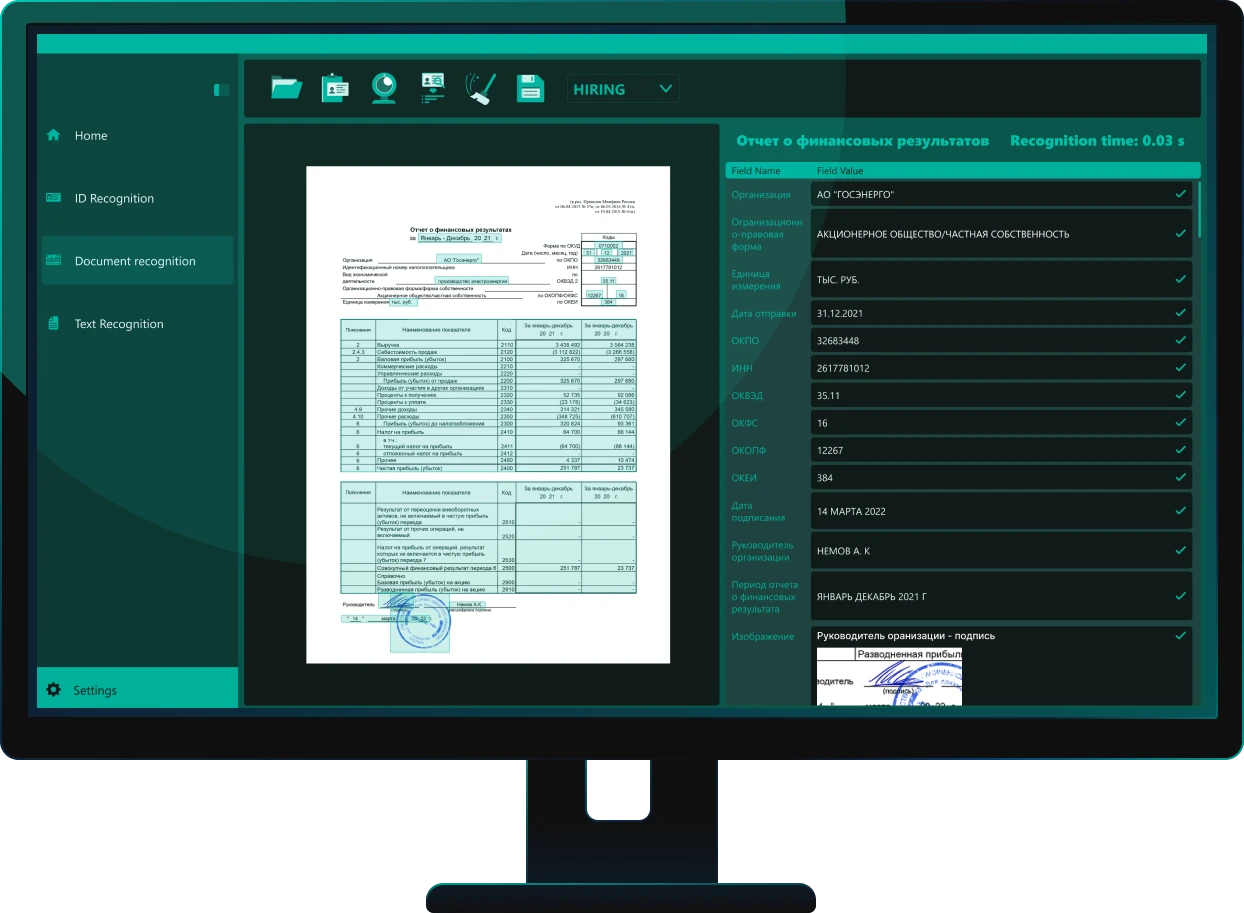Start webcam capture from the toolbar
The height and width of the screenshot is (913, 1244).
(384, 88)
